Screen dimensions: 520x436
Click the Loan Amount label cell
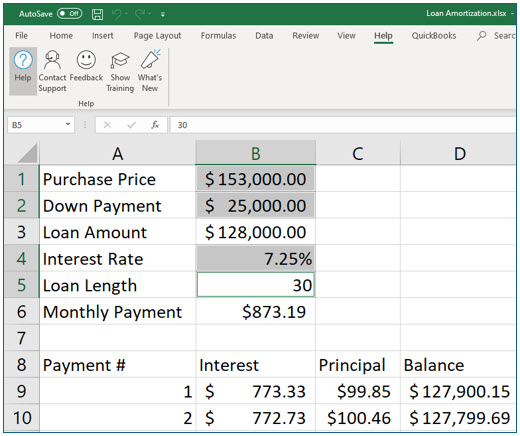pos(118,232)
